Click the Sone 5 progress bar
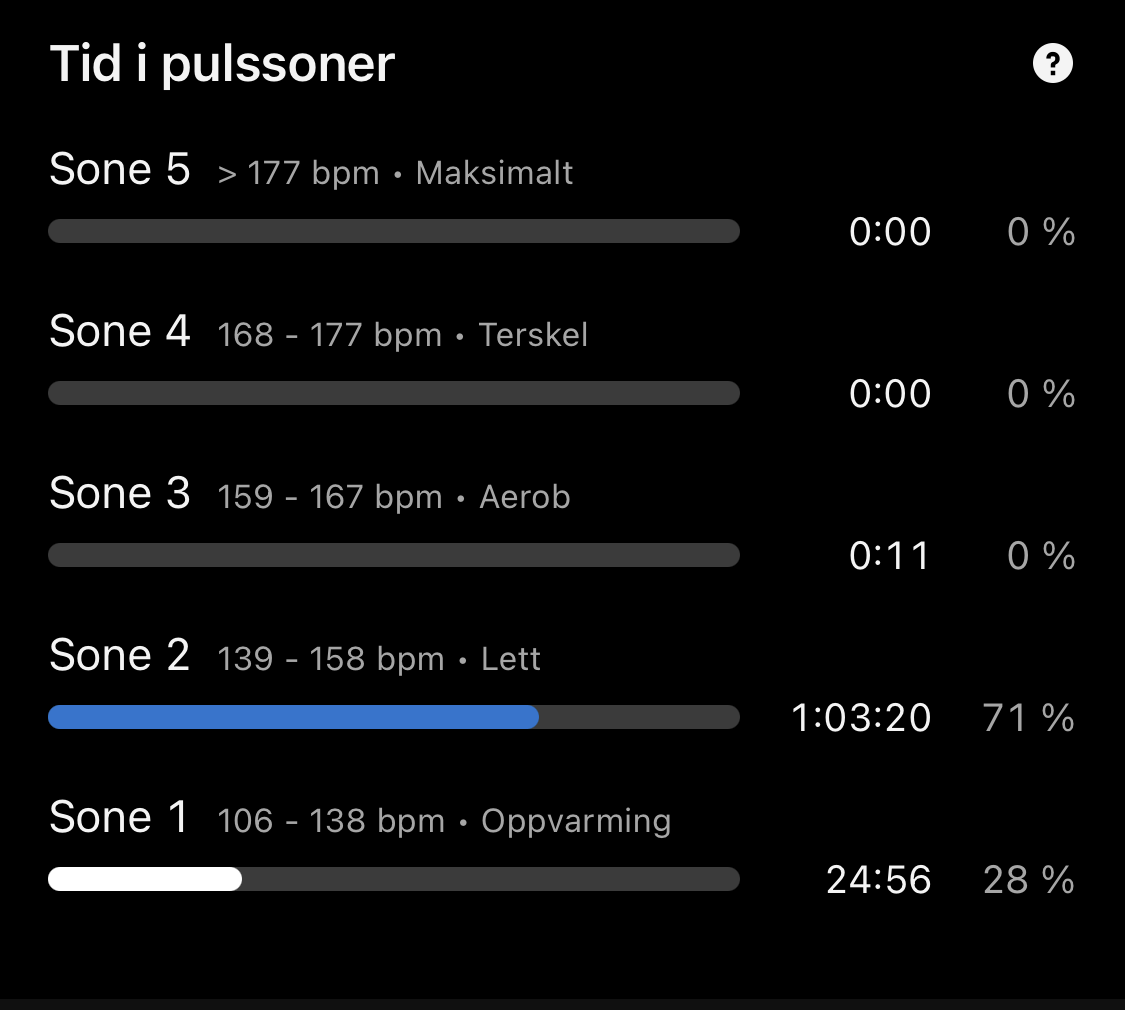 pyautogui.click(x=394, y=232)
